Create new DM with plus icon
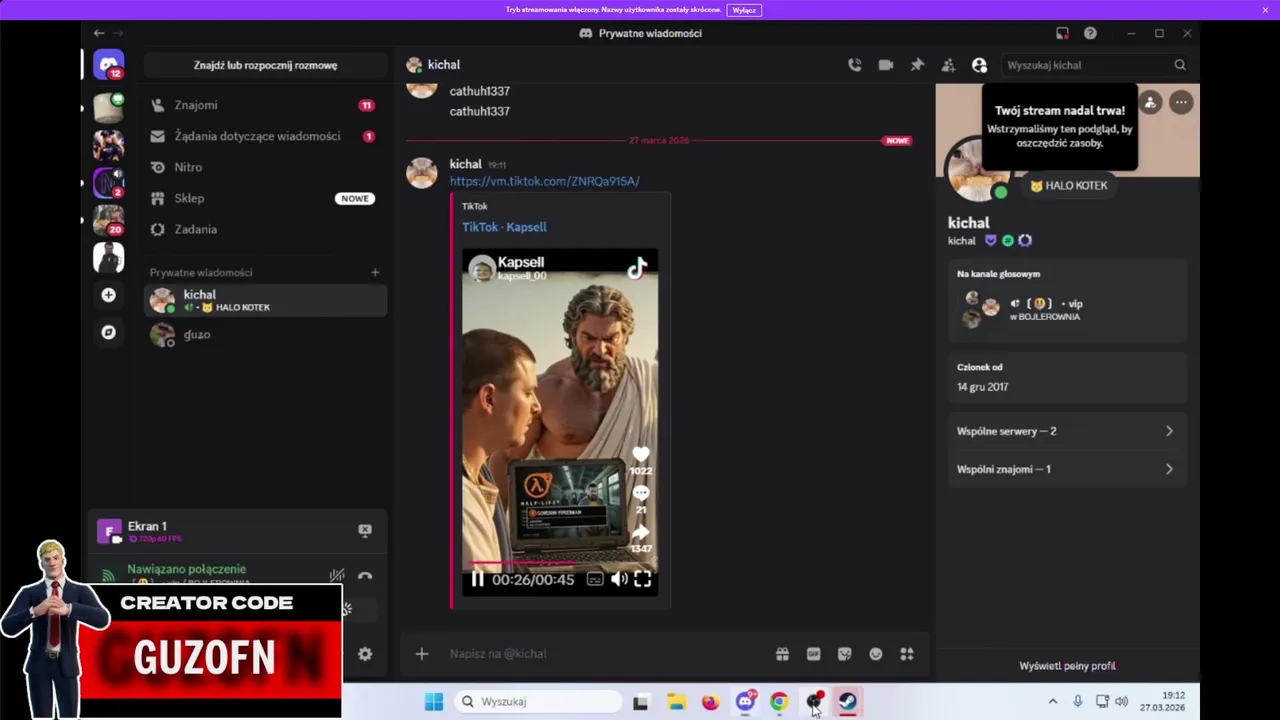This screenshot has height=720, width=1280. pyautogui.click(x=375, y=272)
